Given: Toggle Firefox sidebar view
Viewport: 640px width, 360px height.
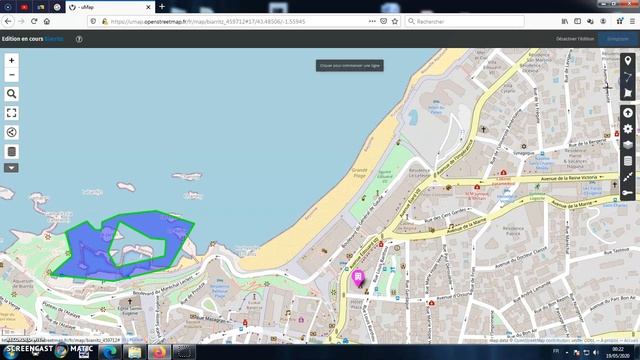Looking at the screenshot, I should (577, 21).
